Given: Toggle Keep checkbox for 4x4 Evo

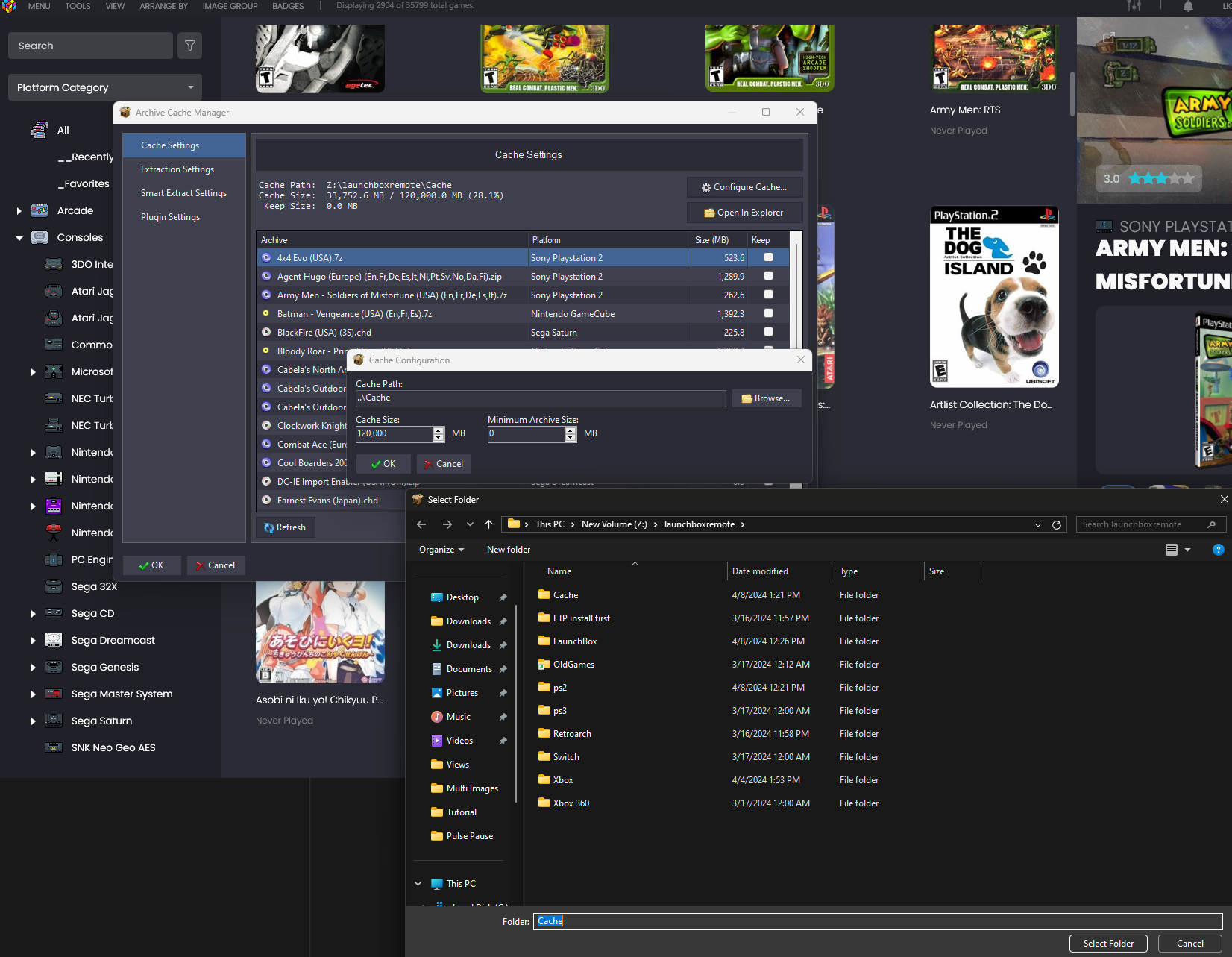Looking at the screenshot, I should [768, 257].
